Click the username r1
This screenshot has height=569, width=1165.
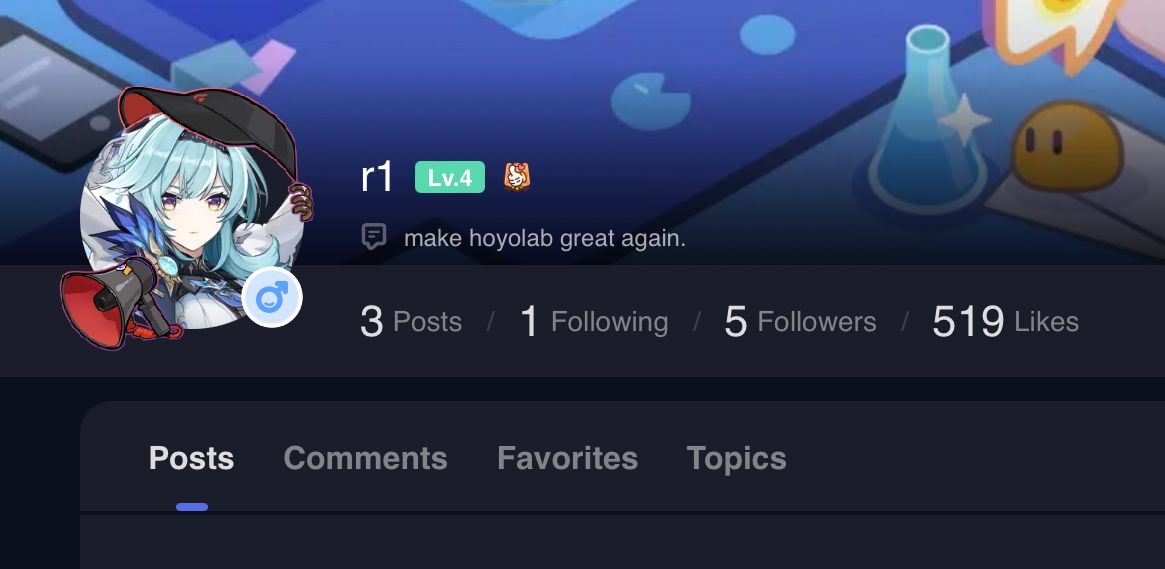click(x=376, y=178)
